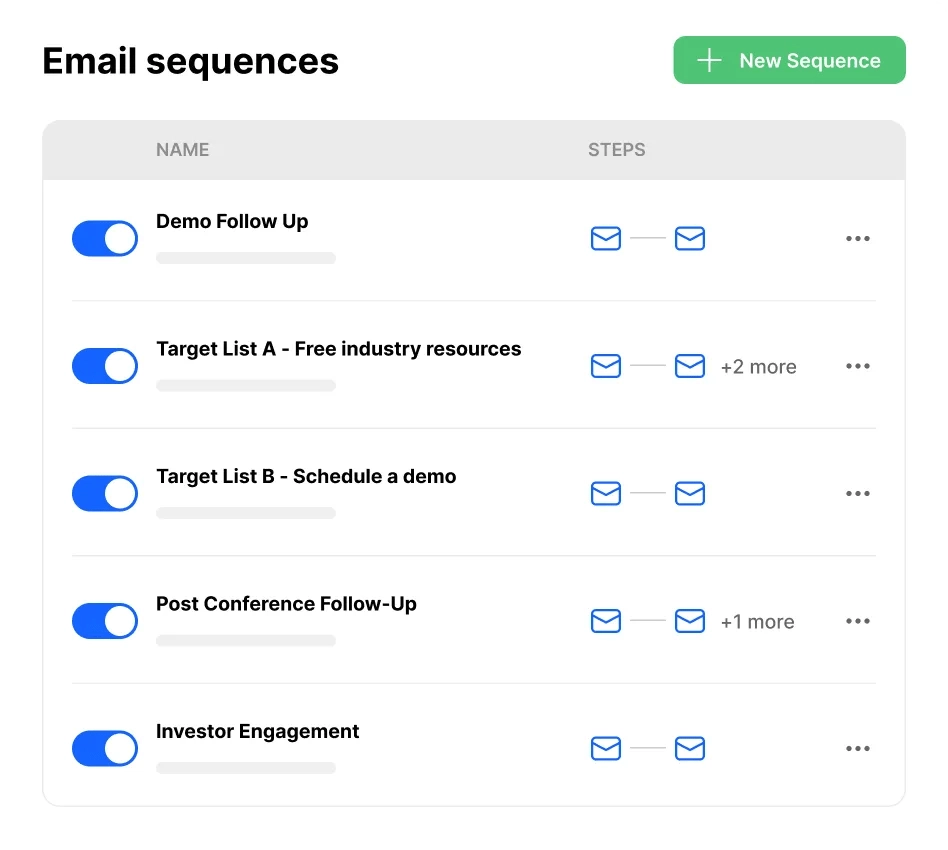The width and height of the screenshot is (948, 850).
Task: Click the plus icon on the New Sequence button
Action: click(708, 60)
